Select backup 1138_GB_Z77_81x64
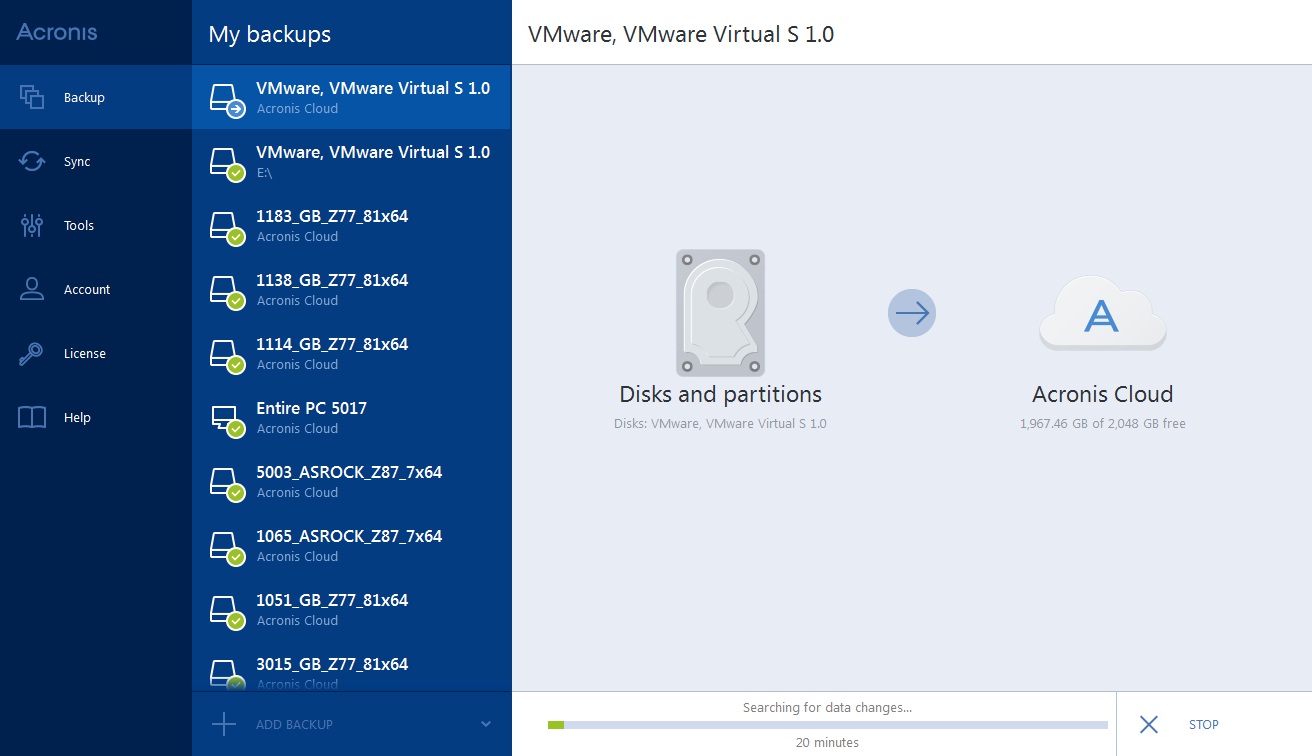Viewport: 1312px width, 756px height. (x=352, y=289)
